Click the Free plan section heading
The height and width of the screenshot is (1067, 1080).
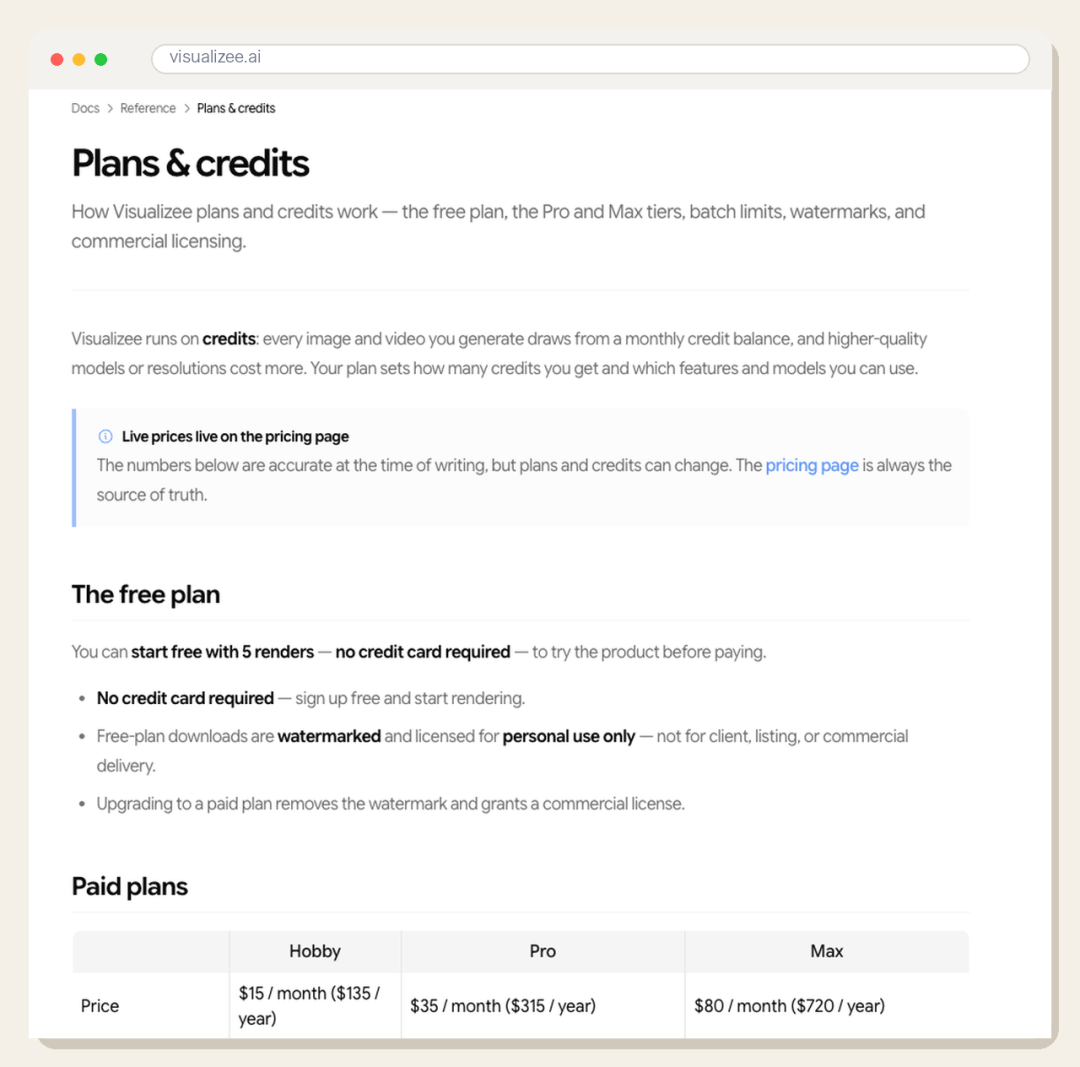[146, 594]
